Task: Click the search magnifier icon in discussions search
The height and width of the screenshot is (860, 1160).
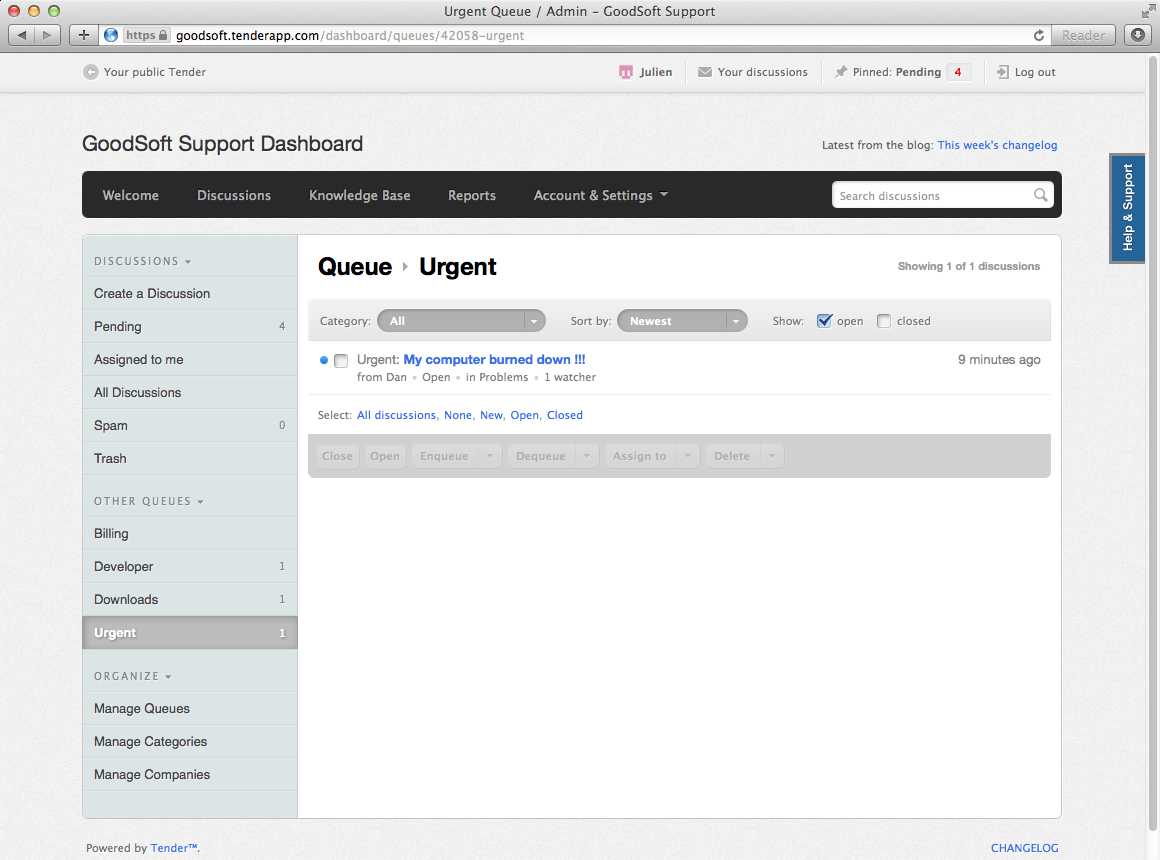Action: (x=1040, y=195)
